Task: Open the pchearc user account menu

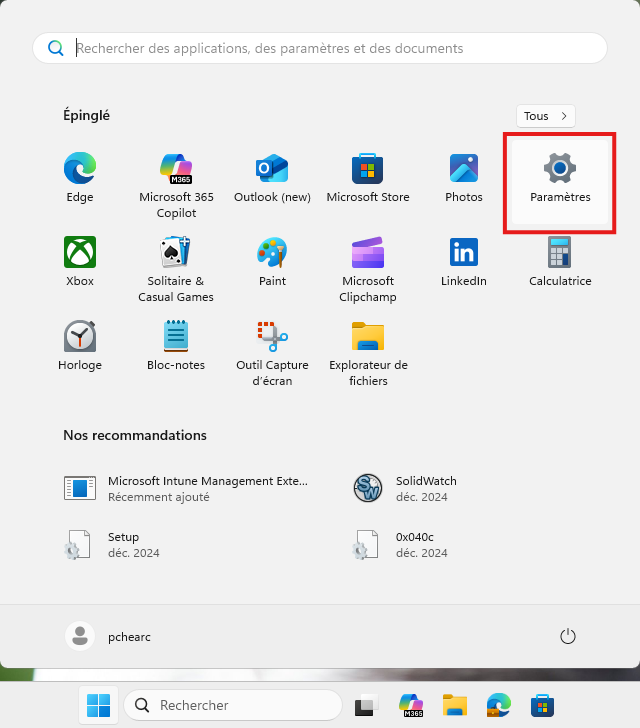Action: (x=108, y=636)
